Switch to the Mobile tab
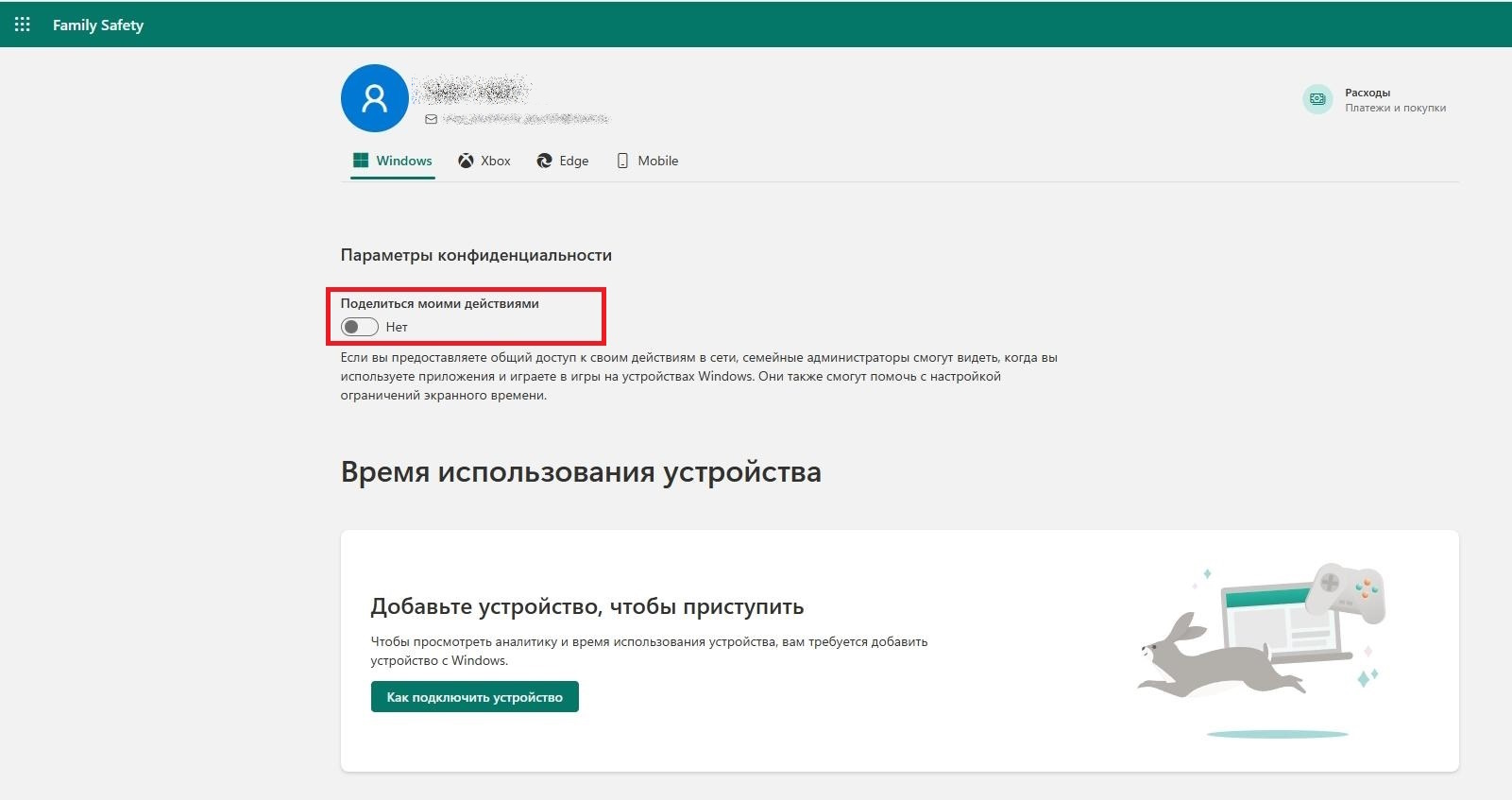 tap(648, 161)
